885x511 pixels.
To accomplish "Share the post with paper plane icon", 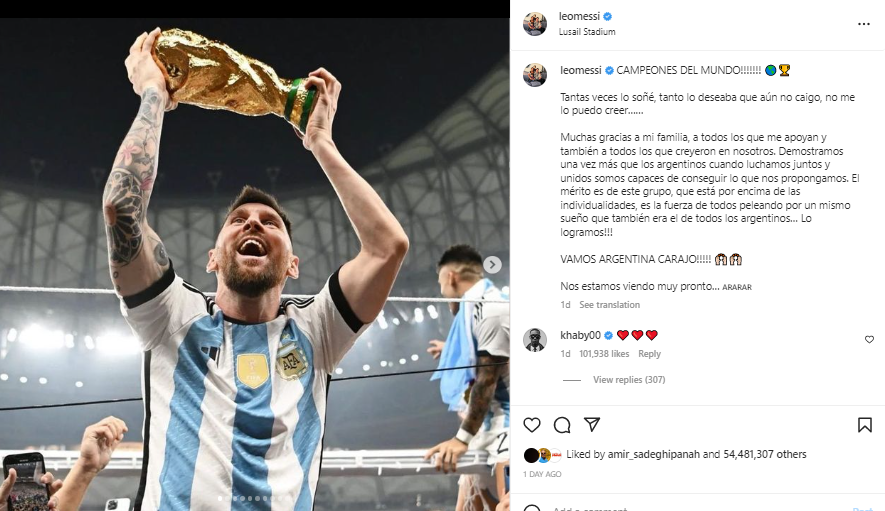I will [x=592, y=424].
